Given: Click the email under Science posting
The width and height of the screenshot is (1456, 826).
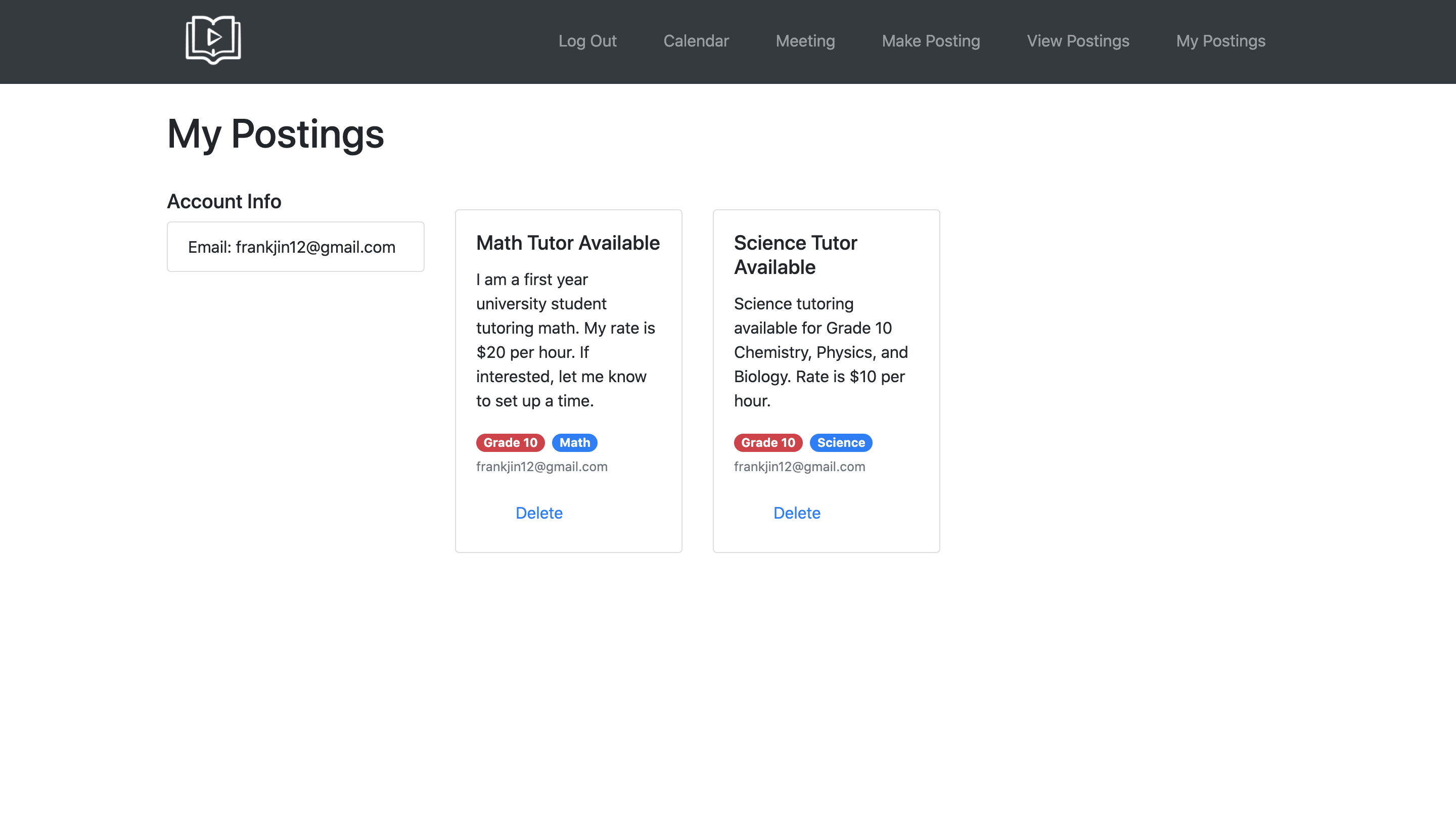Looking at the screenshot, I should tap(799, 466).
